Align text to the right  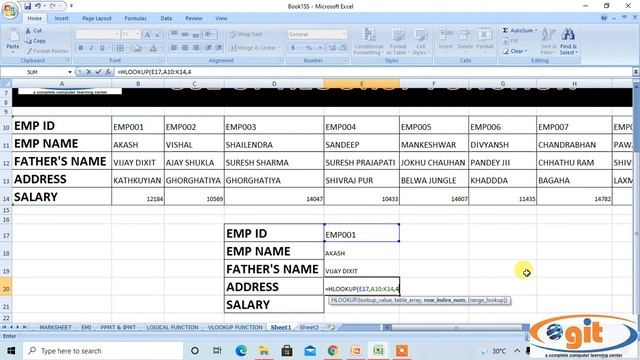click(196, 48)
